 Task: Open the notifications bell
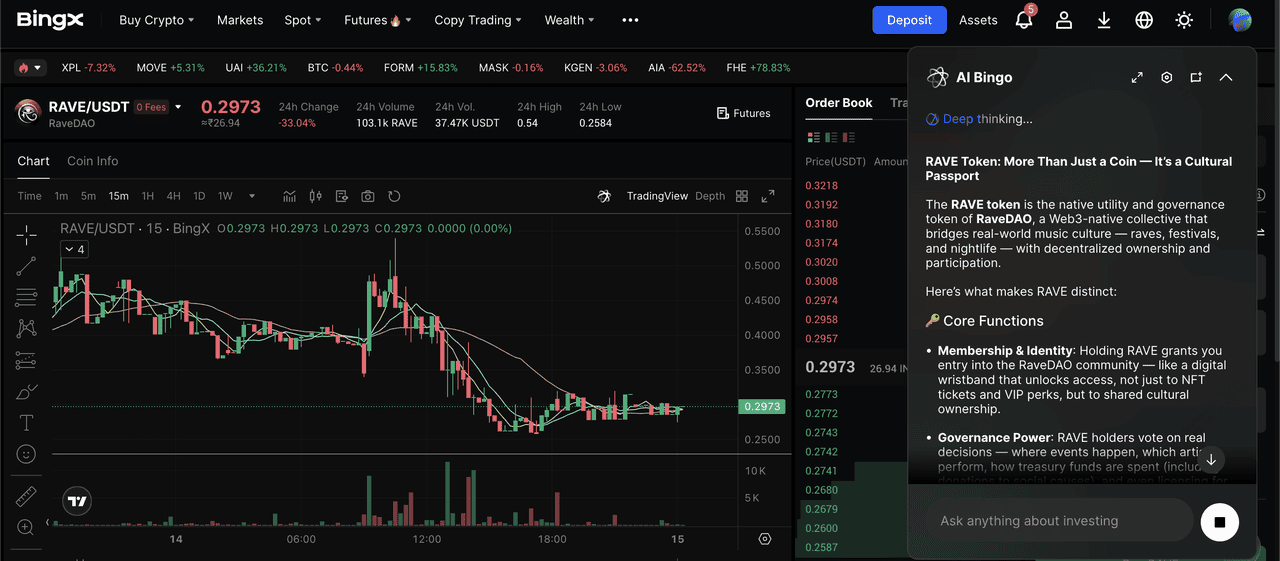click(x=1023, y=20)
